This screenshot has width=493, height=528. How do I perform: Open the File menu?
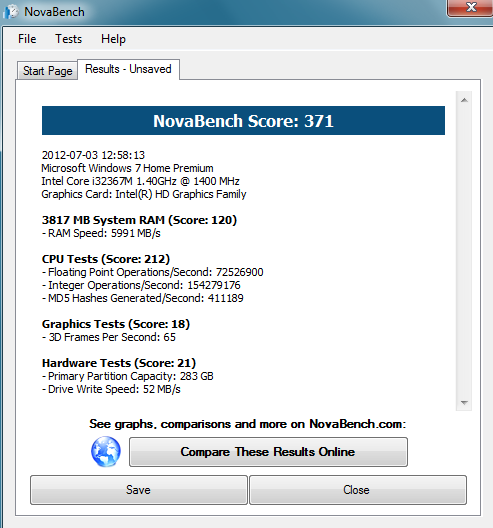coord(27,39)
